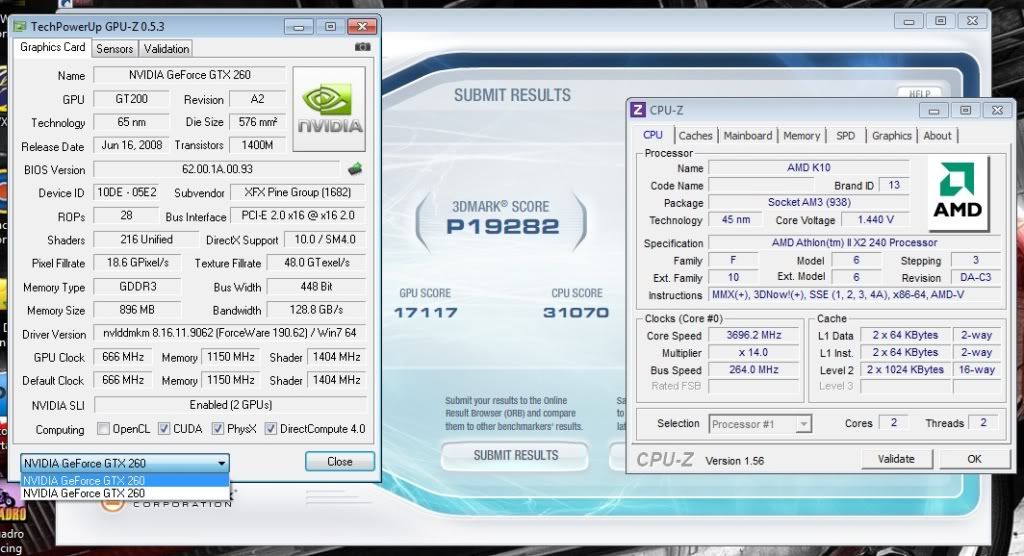Click the Bus Speed value 264.0 MHz
The image size is (1024, 556).
tap(754, 370)
